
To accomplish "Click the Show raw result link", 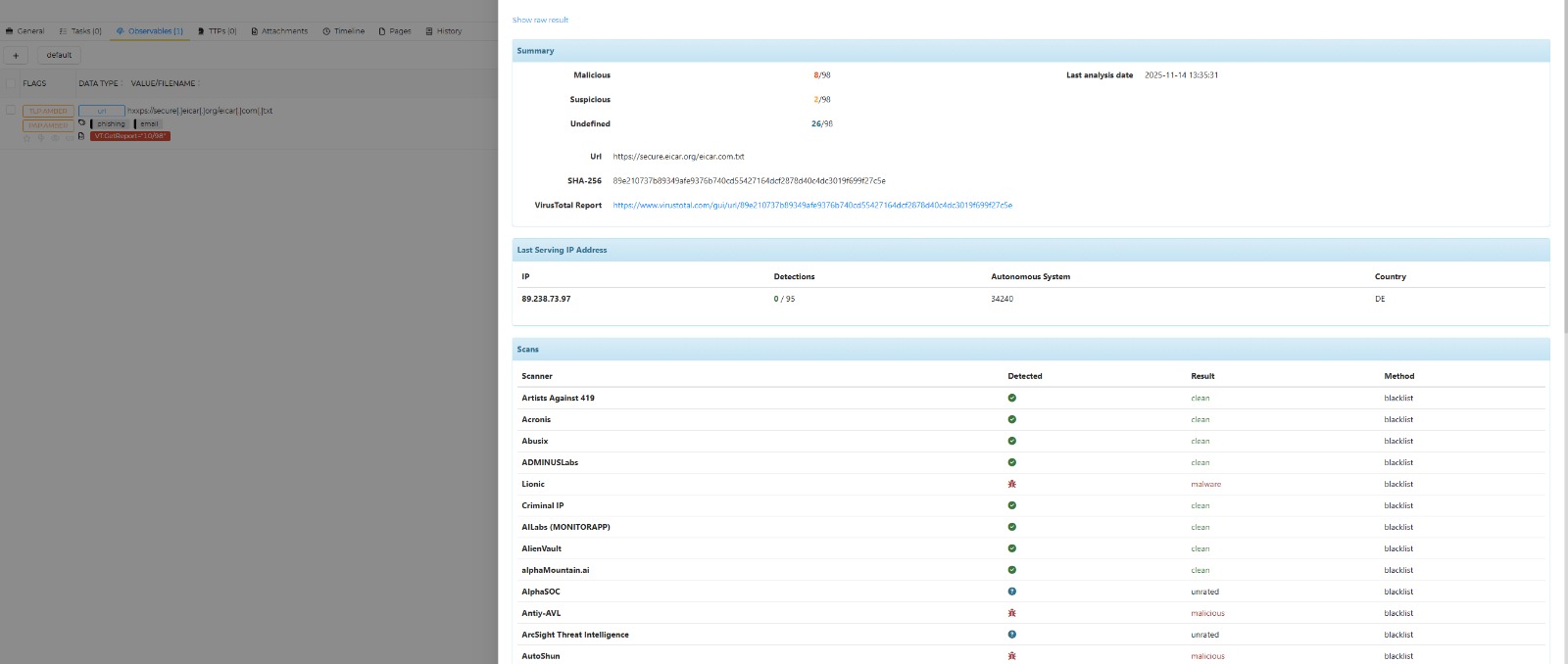I will [540, 20].
